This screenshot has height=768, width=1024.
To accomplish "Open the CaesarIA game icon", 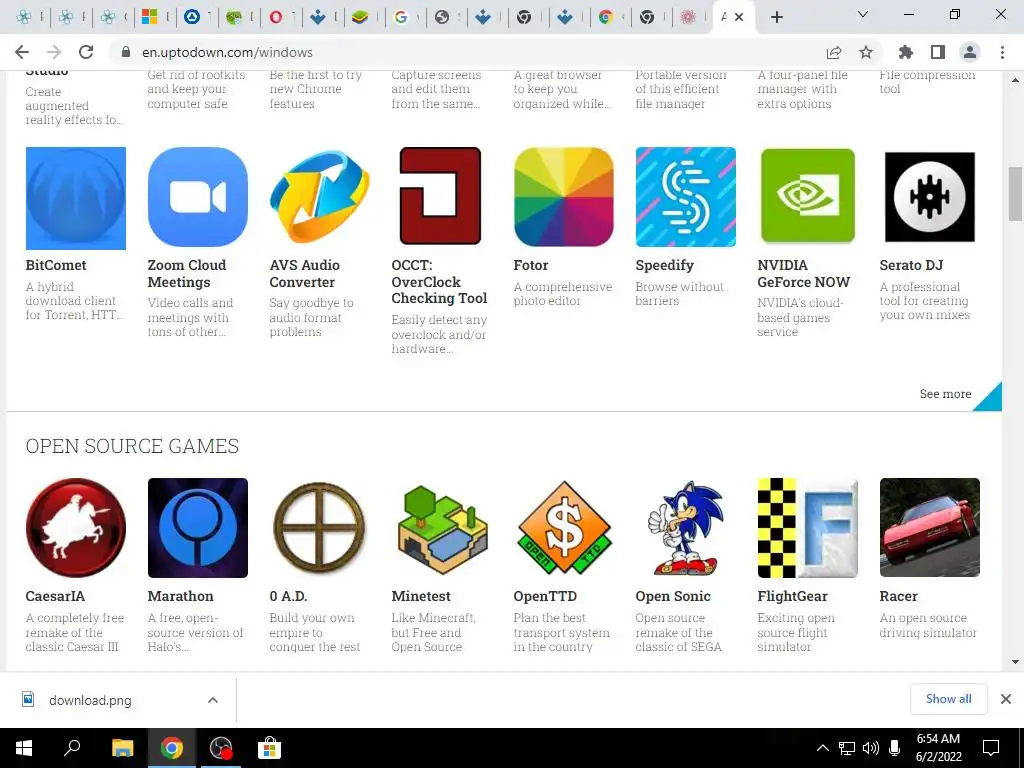I will click(76, 528).
